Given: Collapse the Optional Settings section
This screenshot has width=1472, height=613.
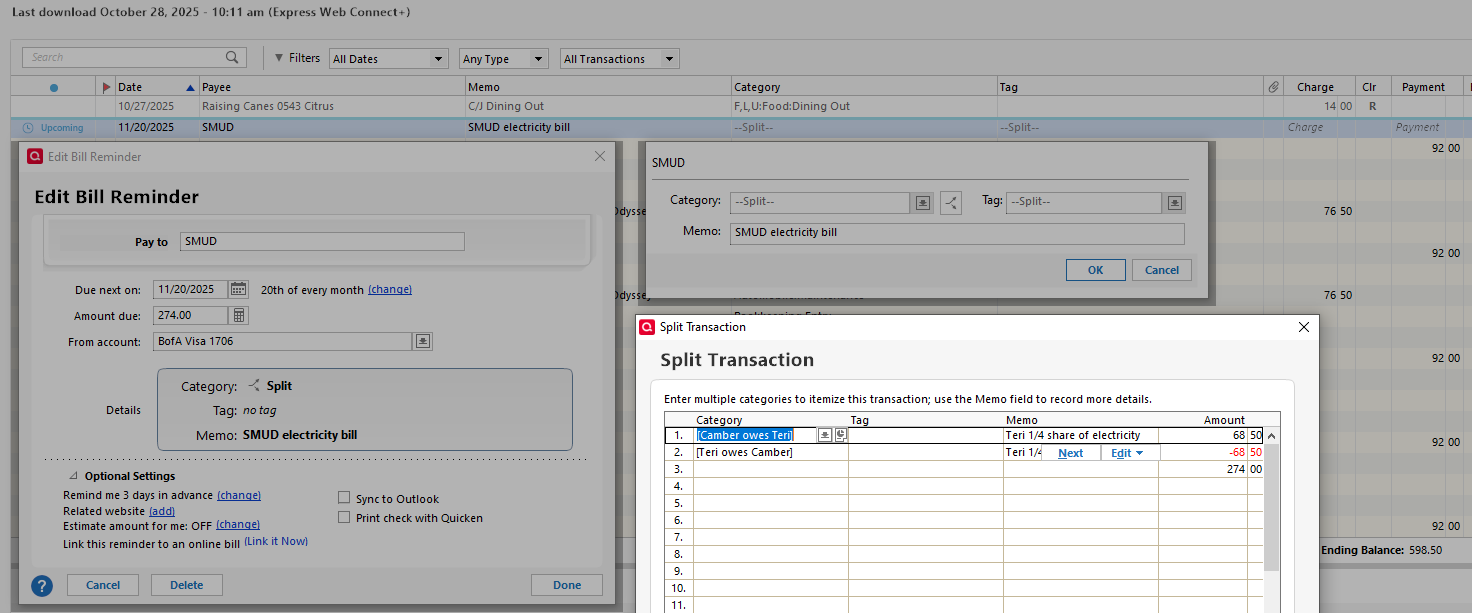Looking at the screenshot, I should (73, 476).
